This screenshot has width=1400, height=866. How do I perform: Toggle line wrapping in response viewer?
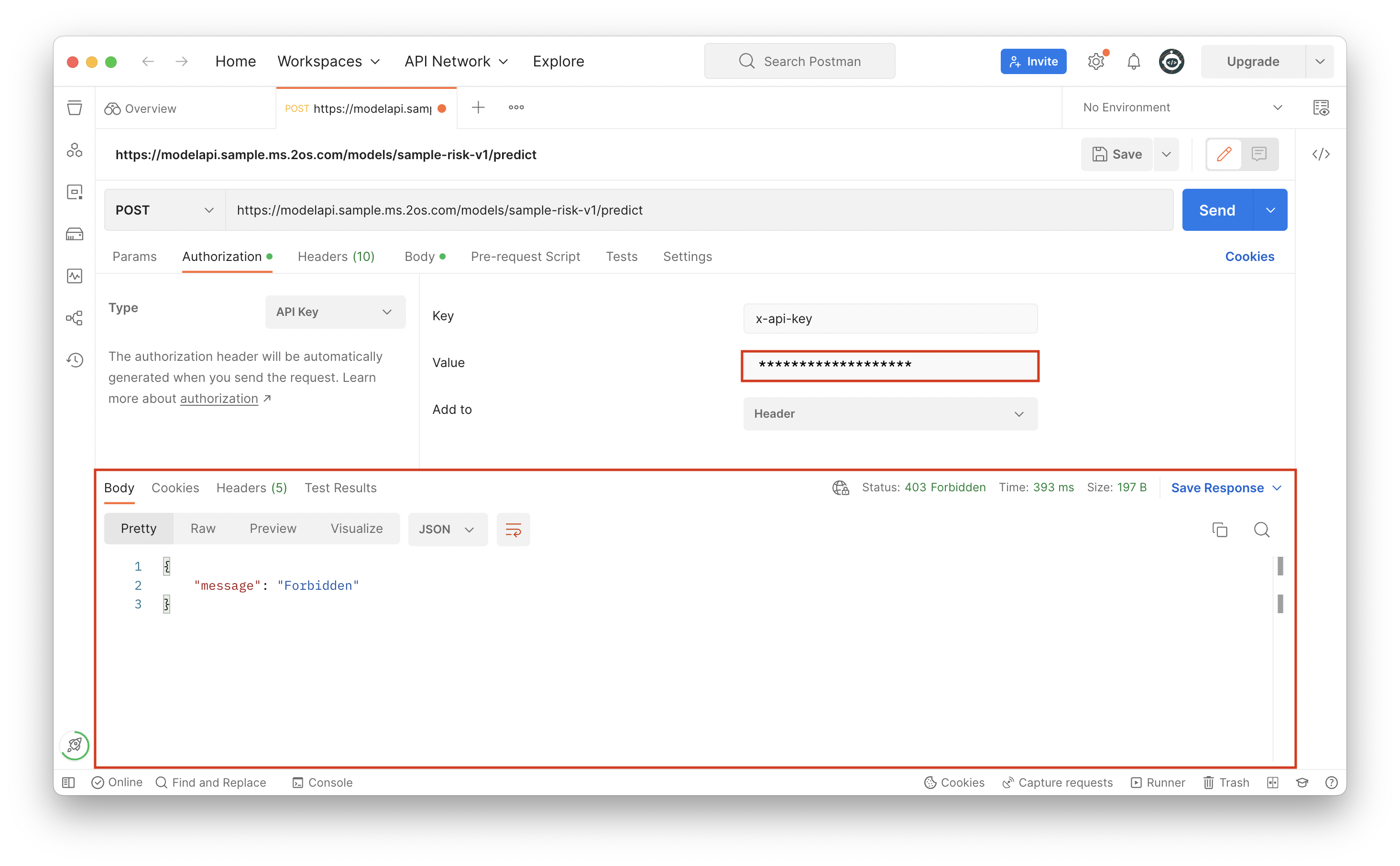tap(513, 529)
